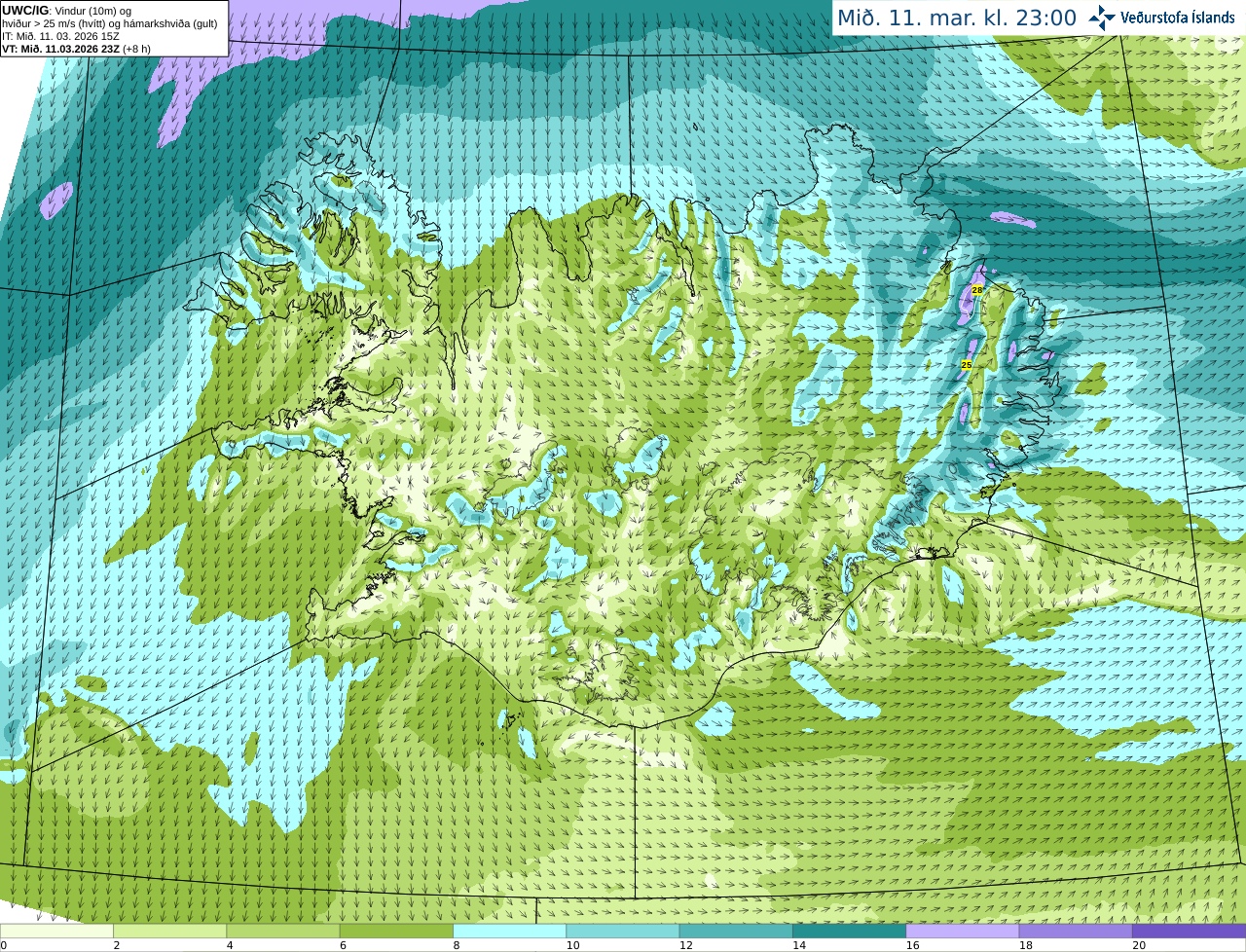Pick the 2–4 m/s light green swatch
1246x952 pixels.
tap(169, 932)
